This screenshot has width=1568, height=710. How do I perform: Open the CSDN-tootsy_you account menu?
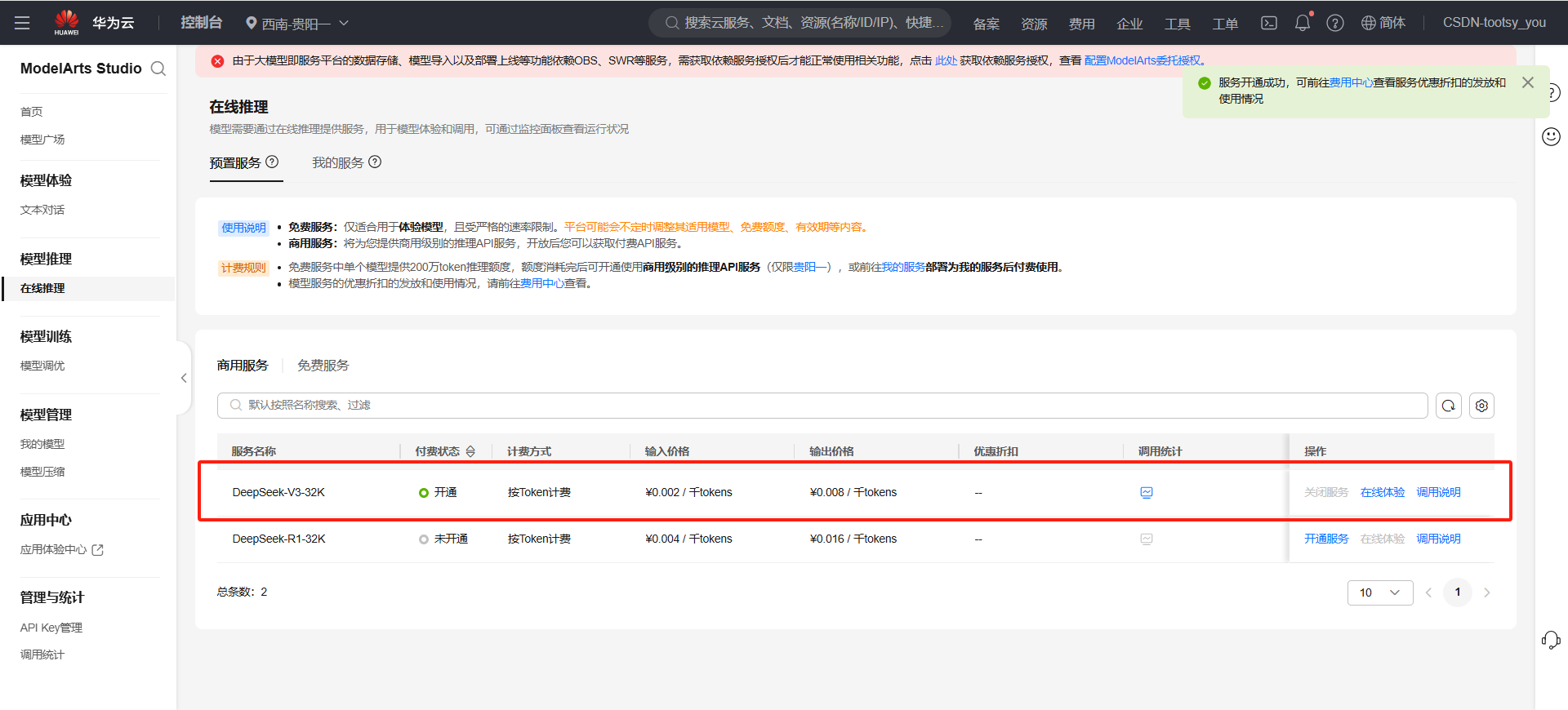[1494, 23]
